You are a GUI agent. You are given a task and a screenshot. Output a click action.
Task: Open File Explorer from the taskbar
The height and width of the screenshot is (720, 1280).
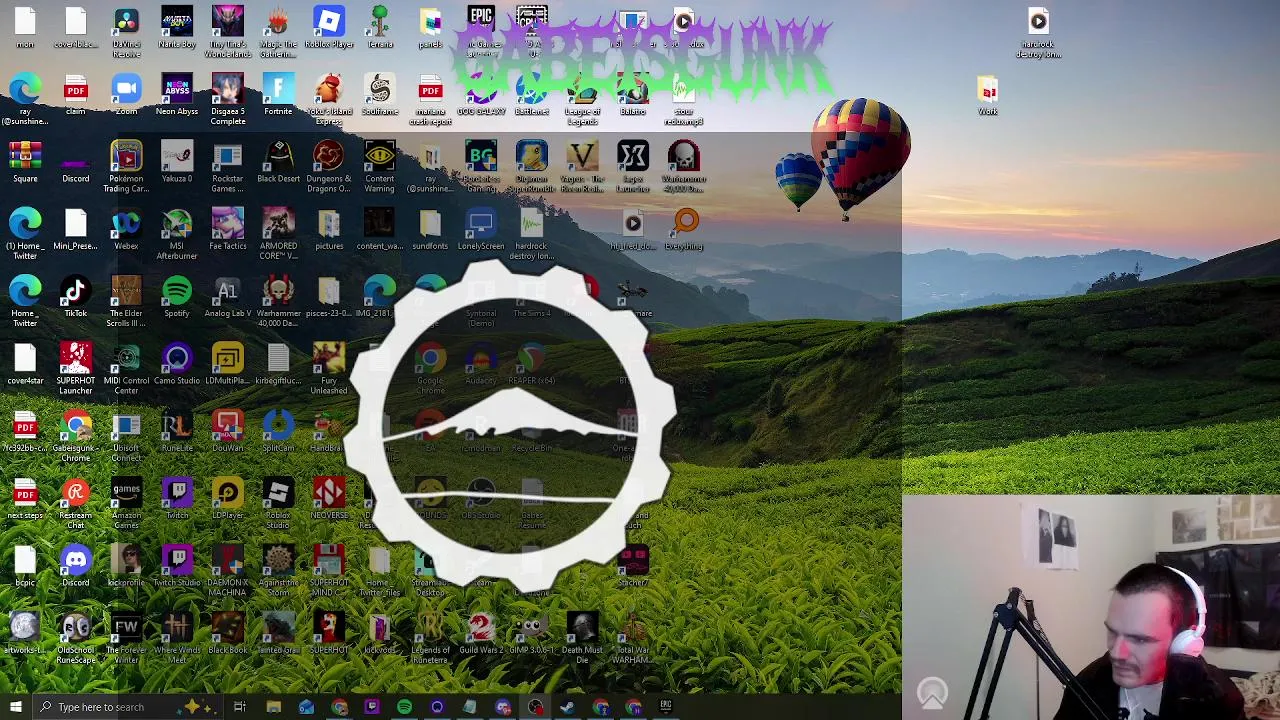273,707
